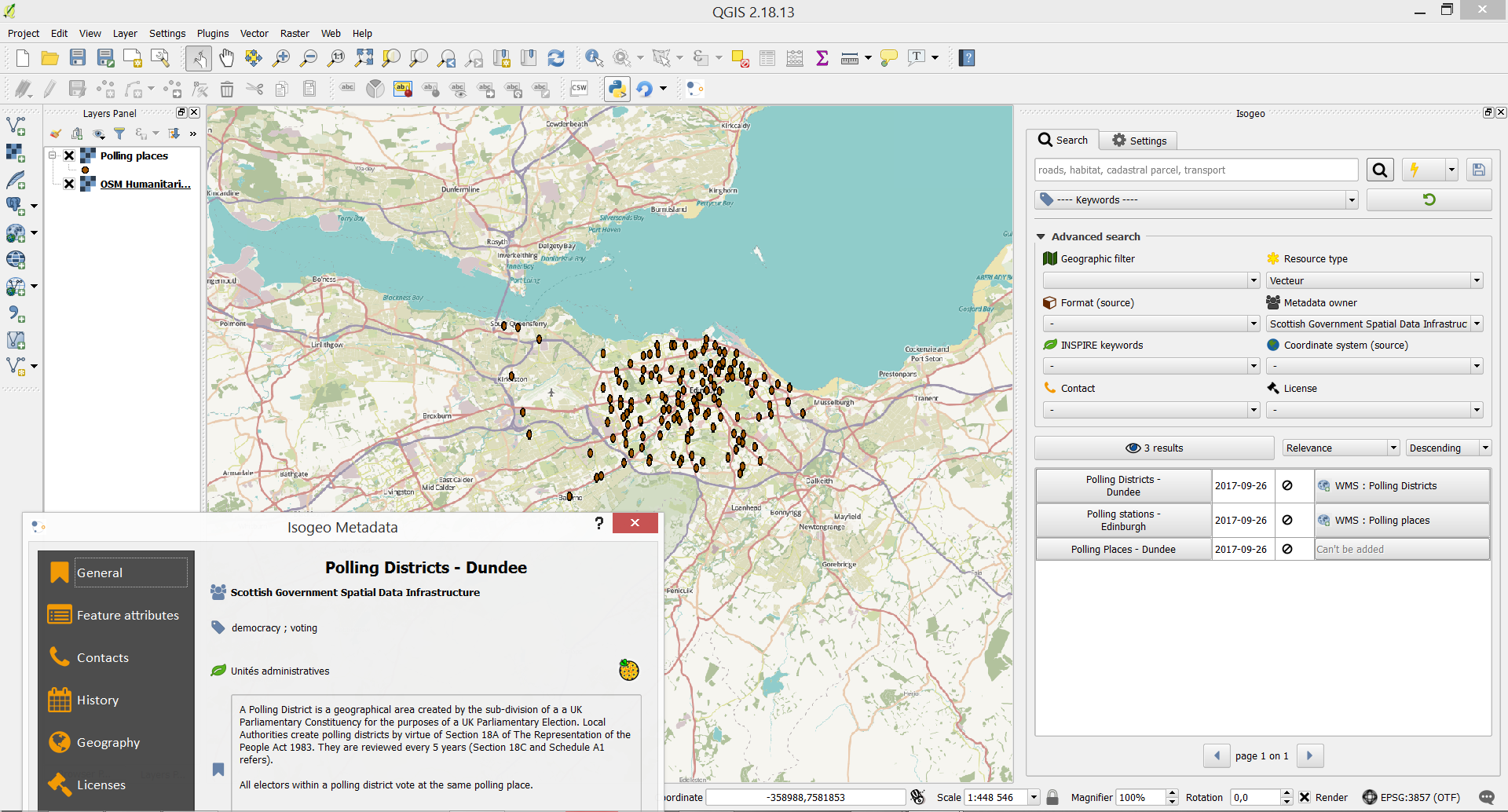Open the attribute table icon
Viewport: 1508px width, 812px height.
pyautogui.click(x=767, y=58)
